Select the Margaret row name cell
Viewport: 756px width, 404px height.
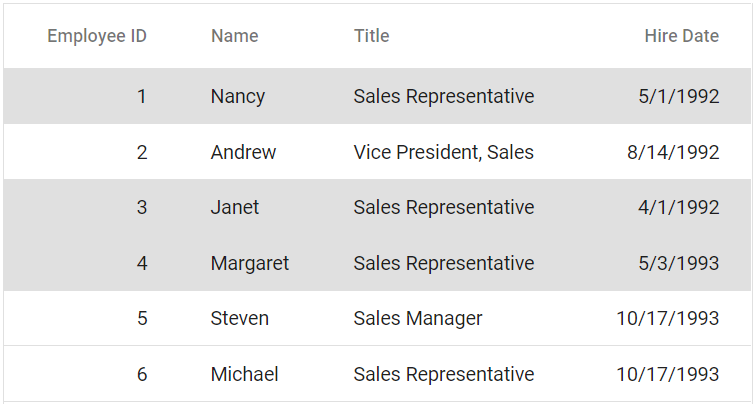coord(249,263)
